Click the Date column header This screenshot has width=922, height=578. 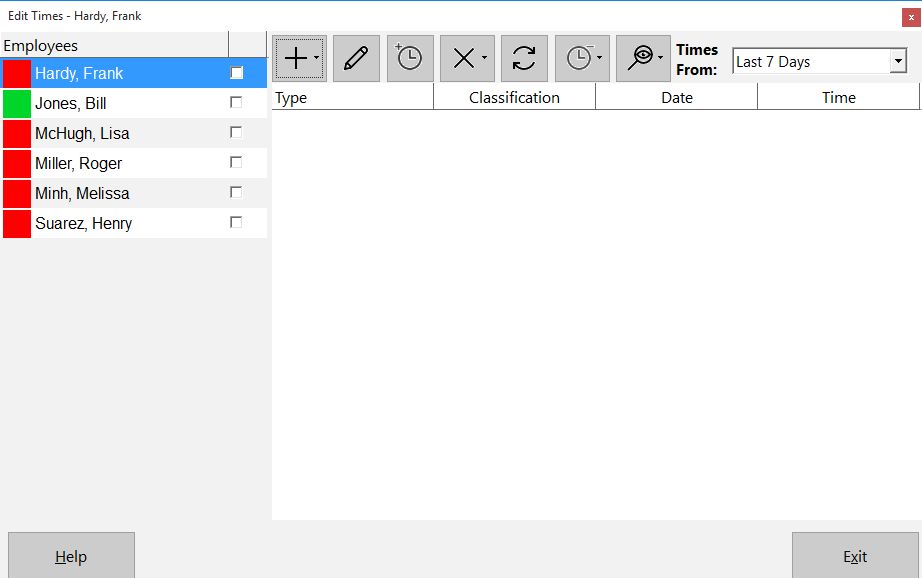coord(677,97)
